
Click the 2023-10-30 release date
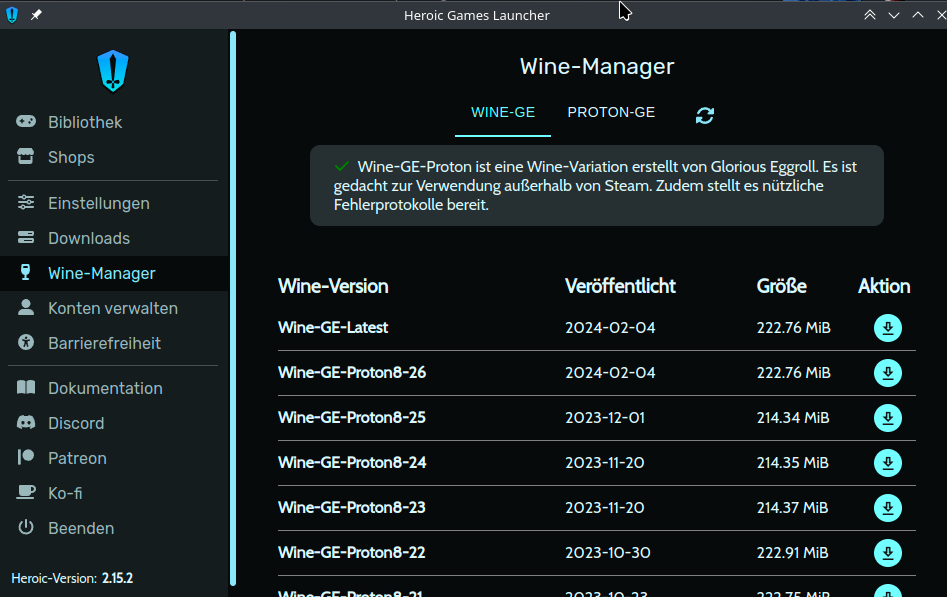coord(608,553)
